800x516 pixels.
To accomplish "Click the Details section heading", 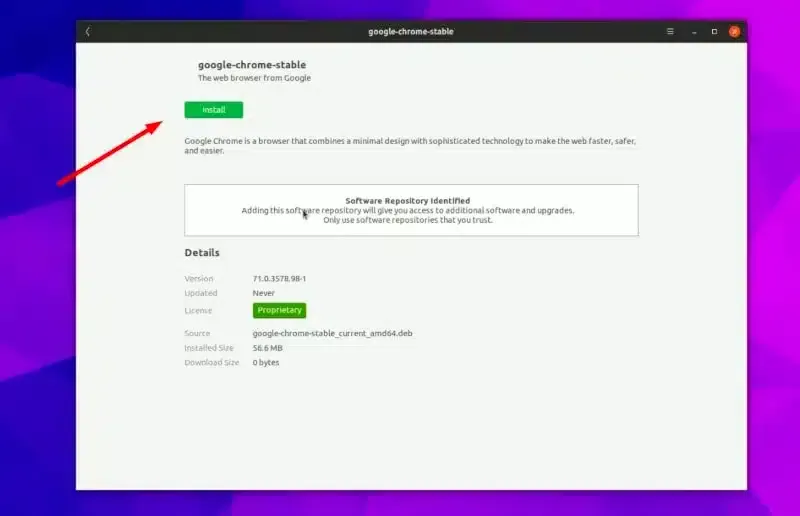I will 202,253.
